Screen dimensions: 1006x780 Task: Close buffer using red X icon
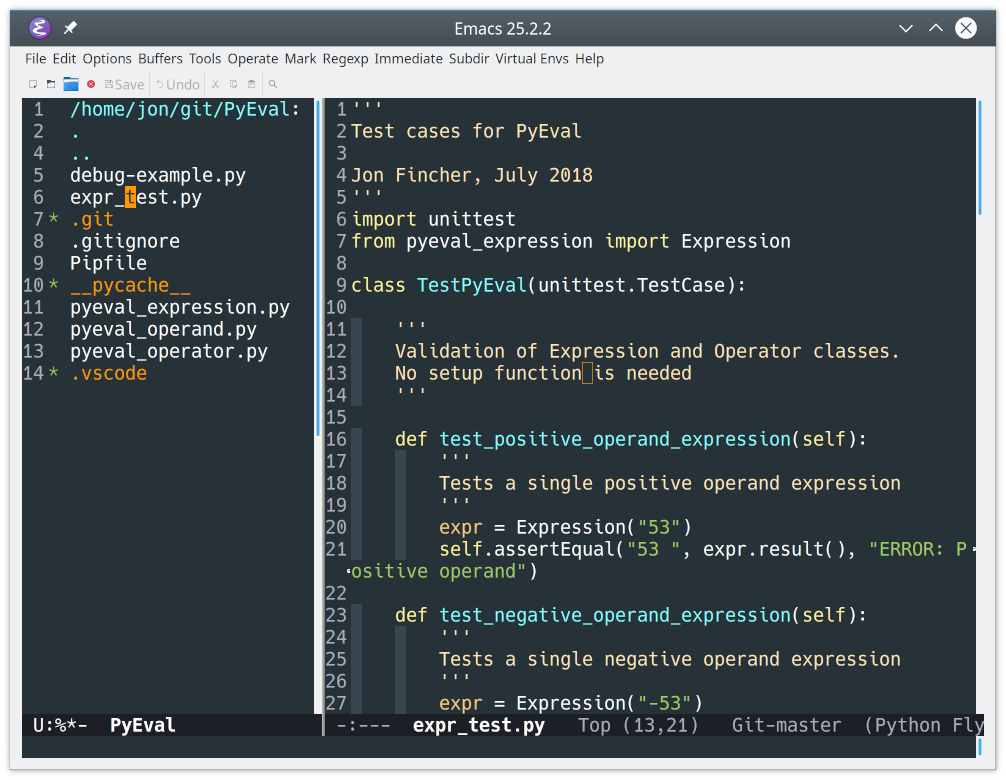91,85
